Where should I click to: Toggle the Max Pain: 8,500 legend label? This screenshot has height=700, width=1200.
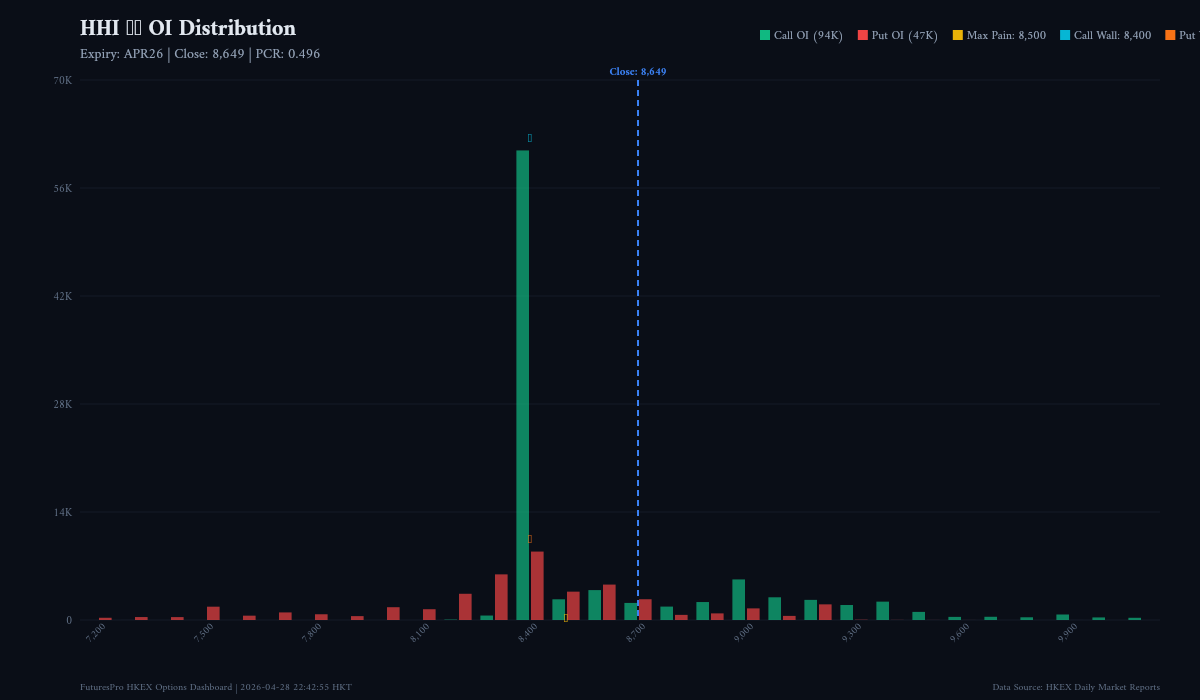pos(1006,35)
